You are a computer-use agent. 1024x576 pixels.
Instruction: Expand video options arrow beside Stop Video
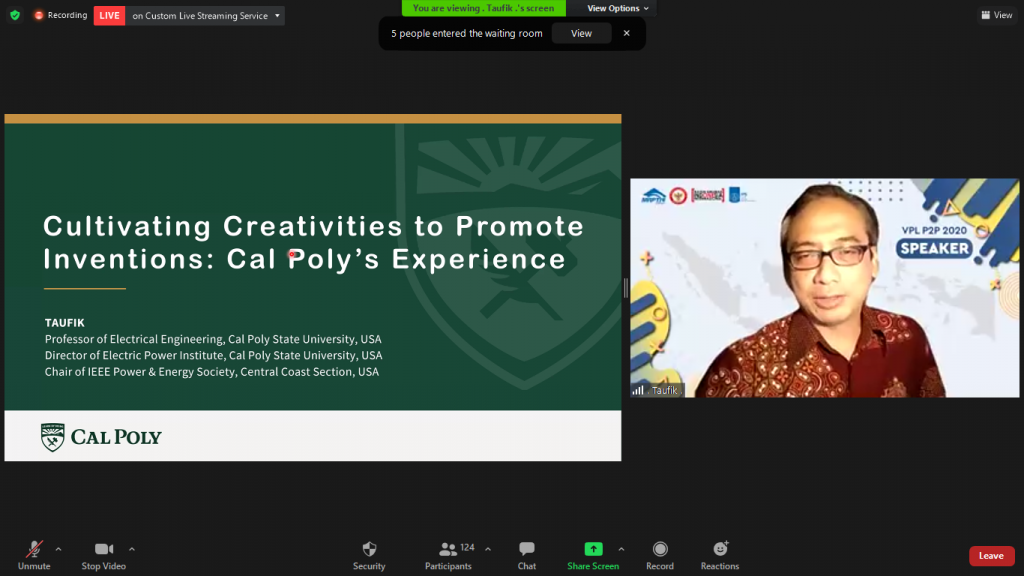click(x=132, y=548)
